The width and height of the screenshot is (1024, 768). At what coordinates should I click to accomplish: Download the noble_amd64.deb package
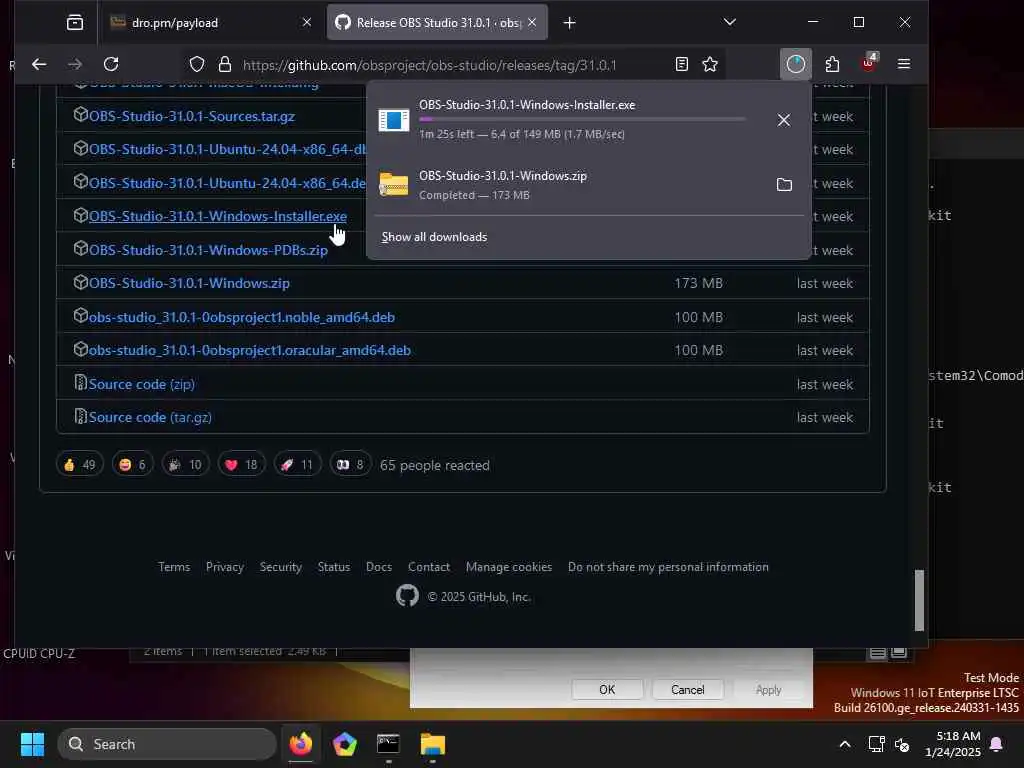tap(242, 317)
